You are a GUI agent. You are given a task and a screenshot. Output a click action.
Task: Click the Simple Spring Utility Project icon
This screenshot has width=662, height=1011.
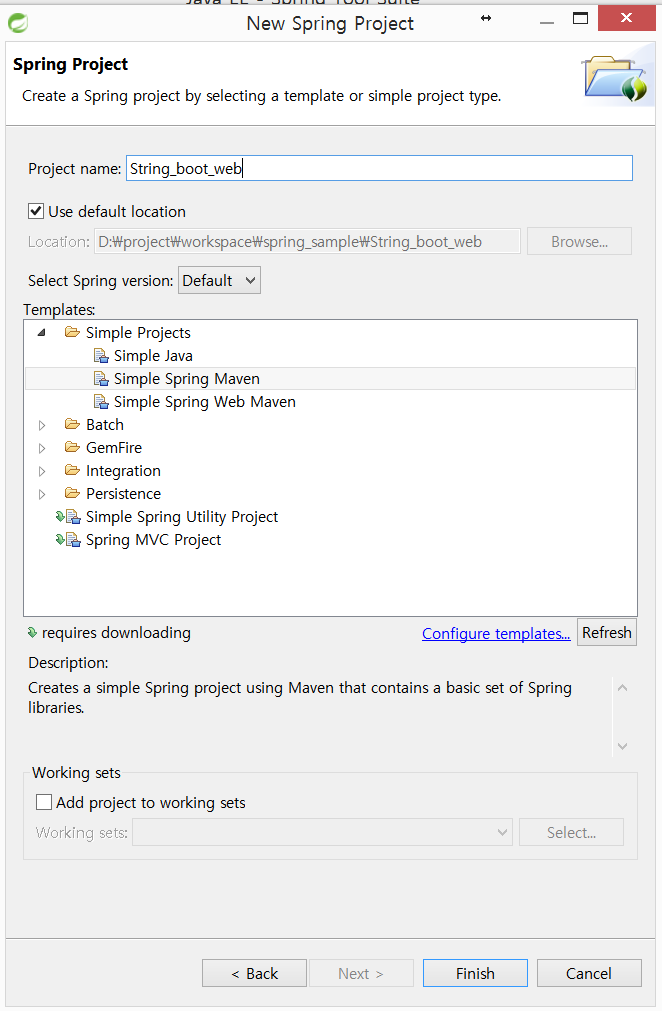pos(73,517)
